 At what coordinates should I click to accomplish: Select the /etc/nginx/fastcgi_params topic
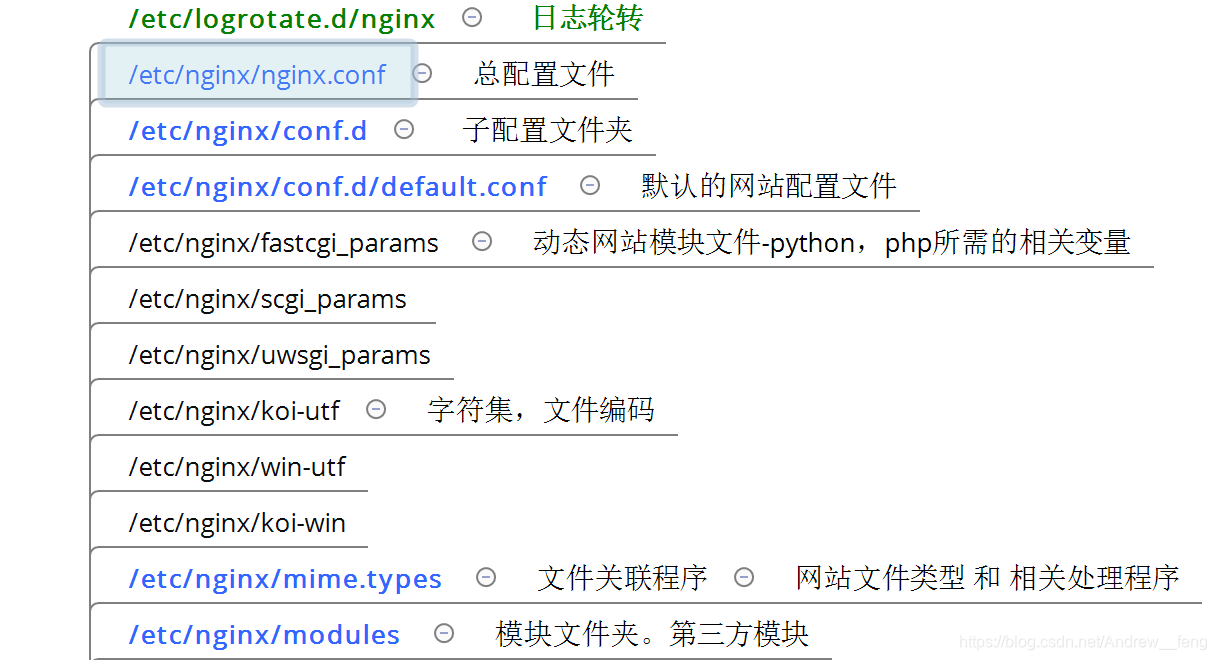point(283,243)
